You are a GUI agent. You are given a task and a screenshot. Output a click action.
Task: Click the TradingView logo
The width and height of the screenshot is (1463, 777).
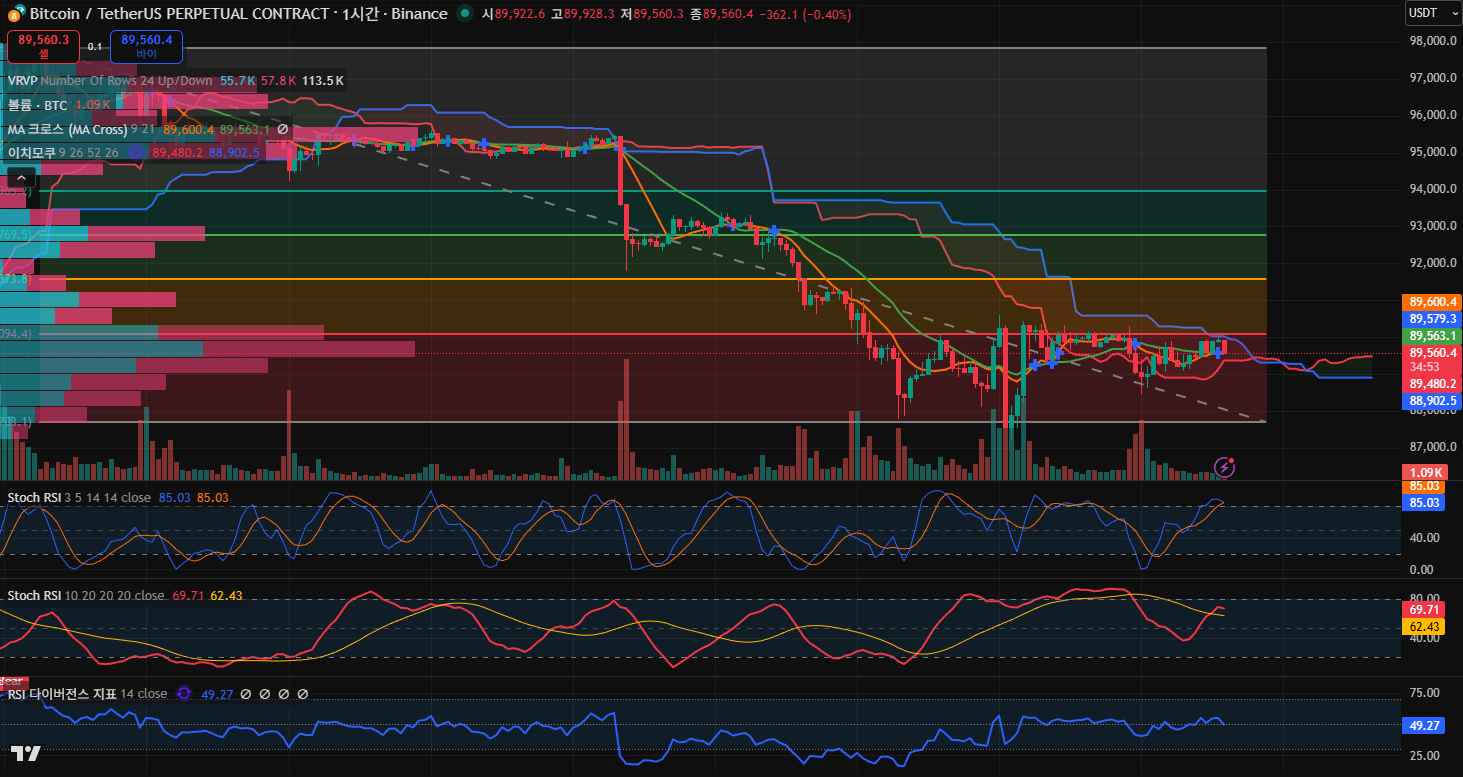(x=25, y=753)
